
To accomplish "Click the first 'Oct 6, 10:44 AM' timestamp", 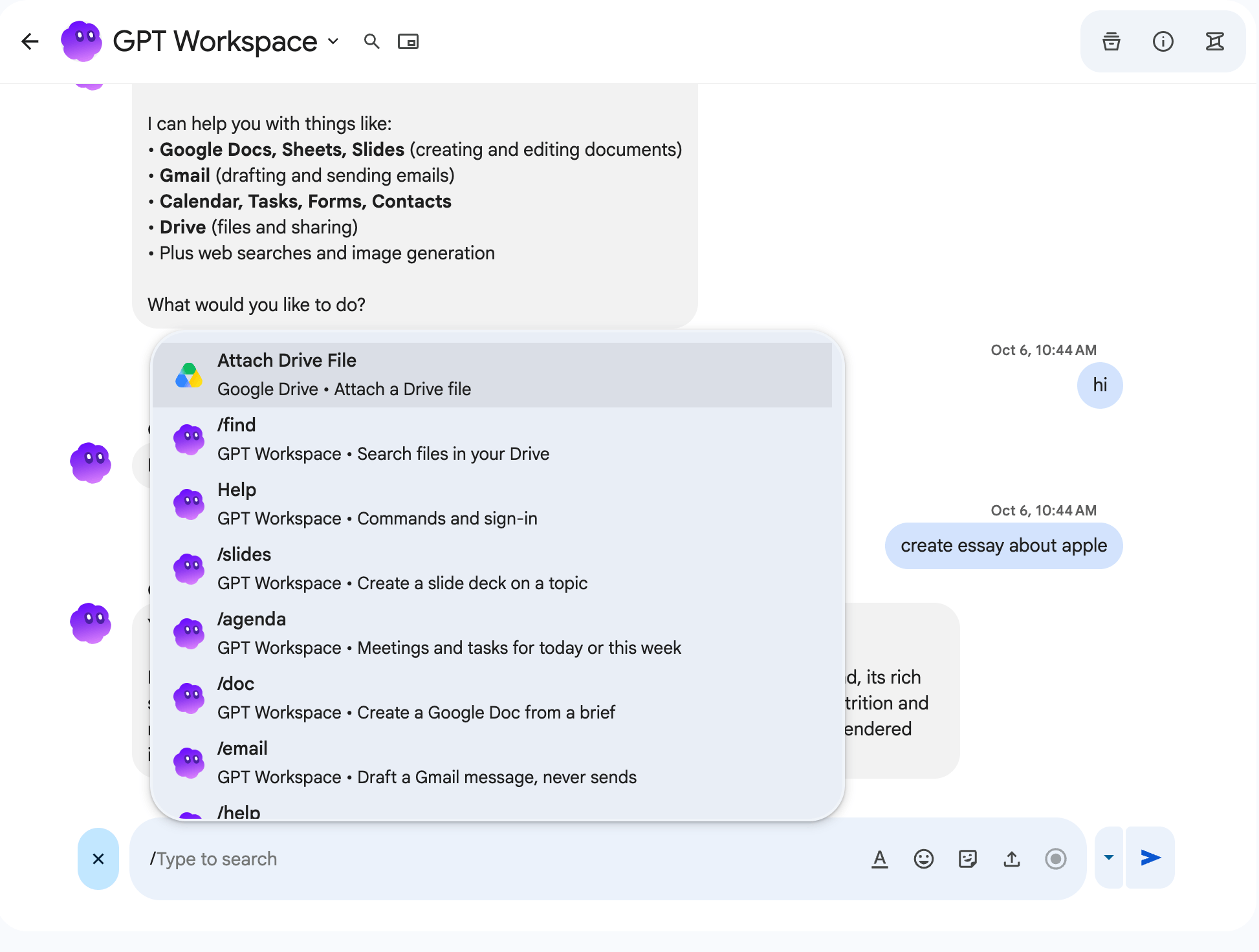I will click(1044, 350).
